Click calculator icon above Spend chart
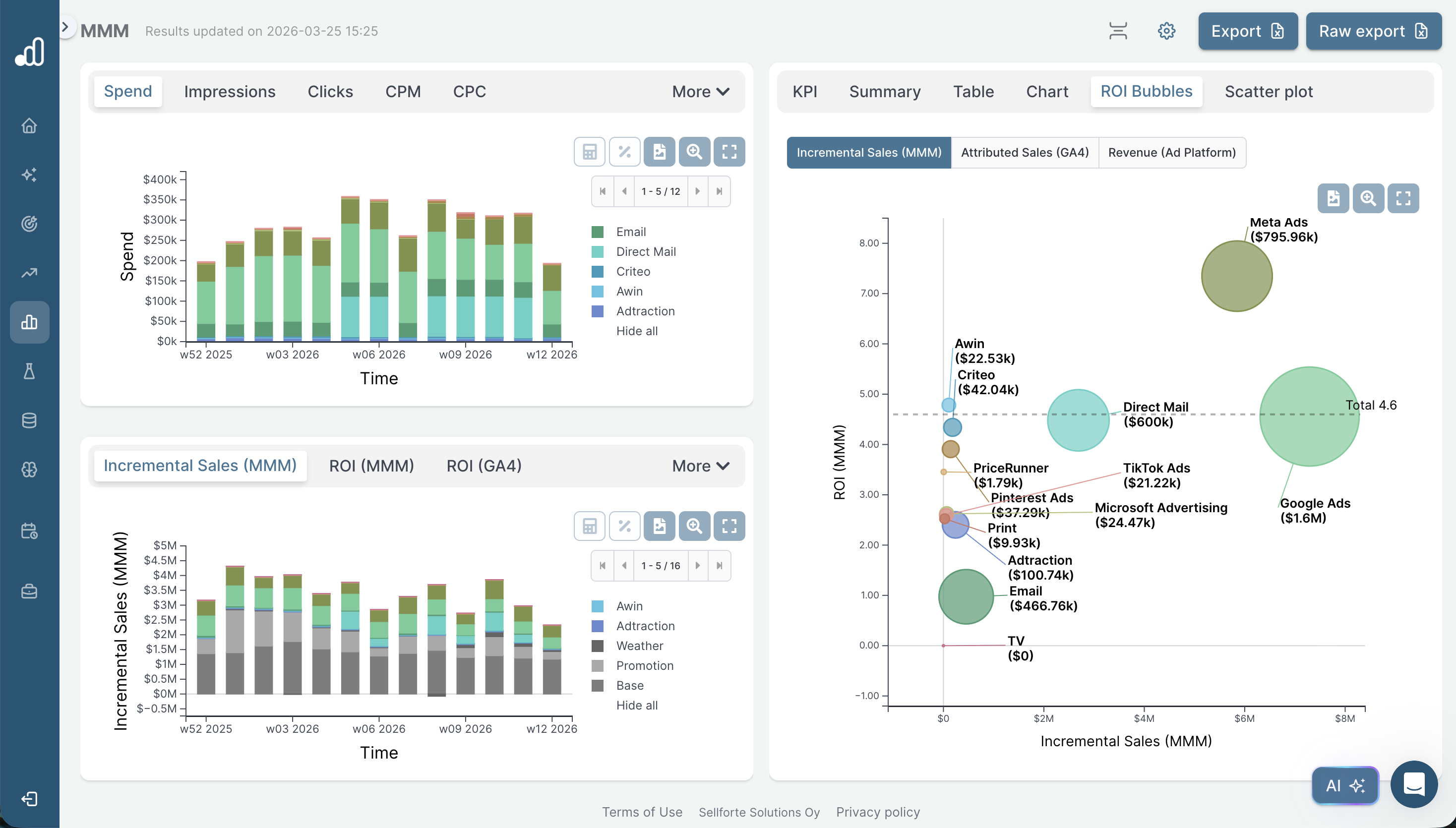 (x=589, y=152)
